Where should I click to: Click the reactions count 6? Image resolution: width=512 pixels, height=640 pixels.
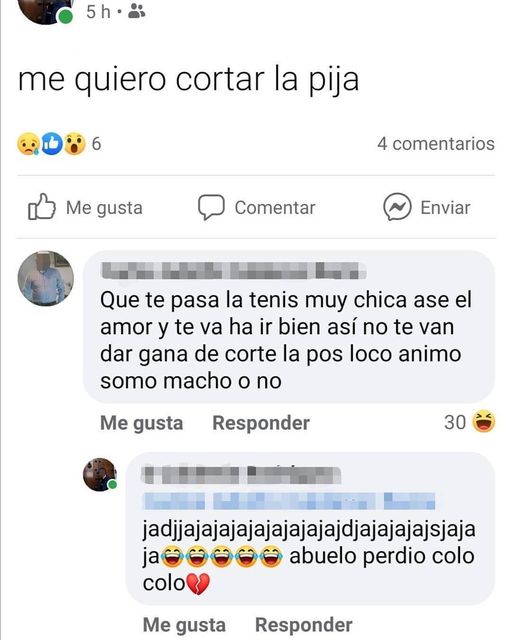tap(96, 144)
